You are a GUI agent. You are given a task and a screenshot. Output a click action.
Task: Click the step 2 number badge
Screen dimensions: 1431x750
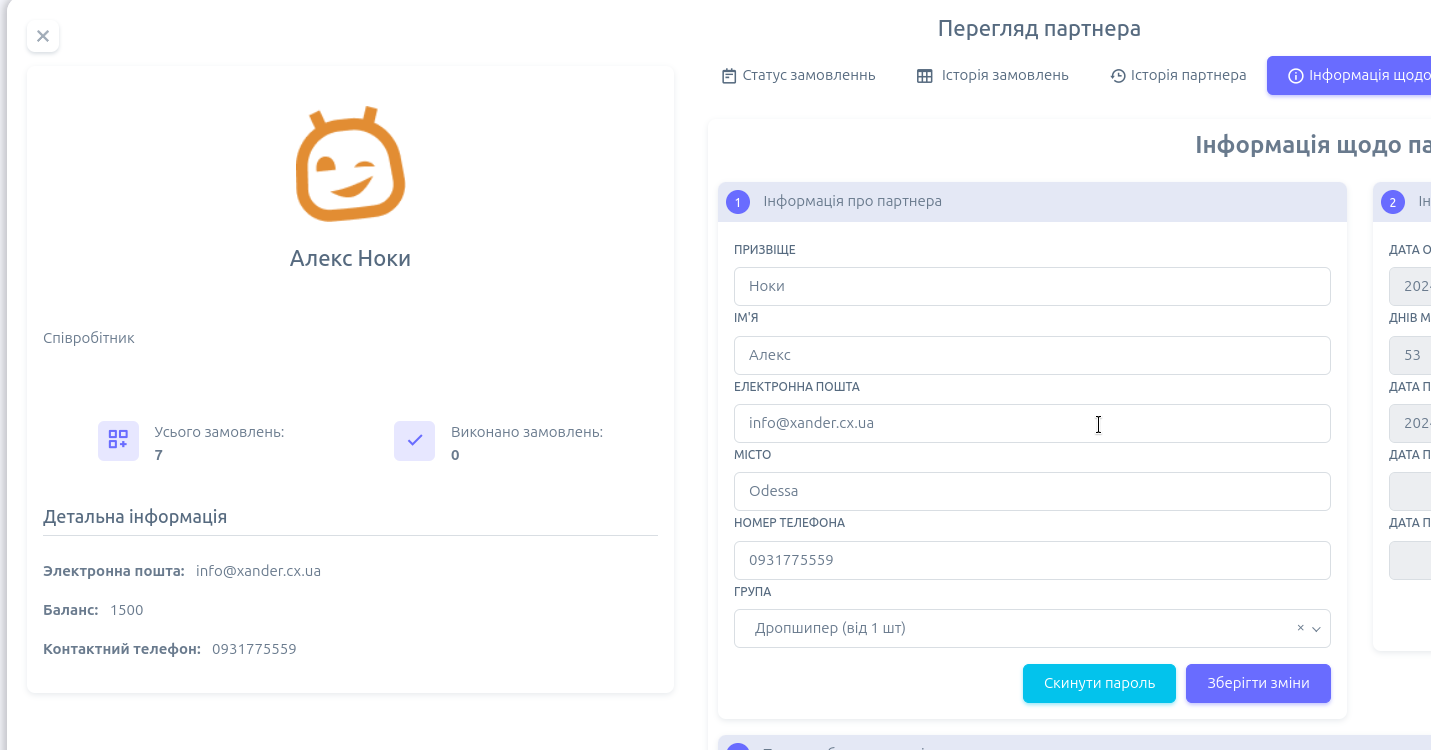[x=1392, y=202]
